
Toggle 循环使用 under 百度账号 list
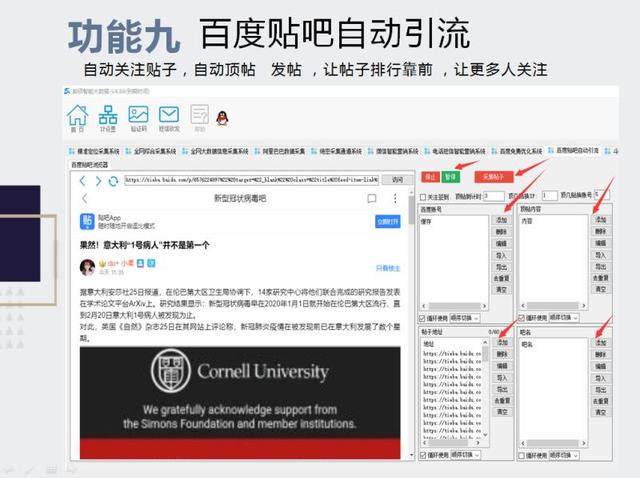[422, 318]
